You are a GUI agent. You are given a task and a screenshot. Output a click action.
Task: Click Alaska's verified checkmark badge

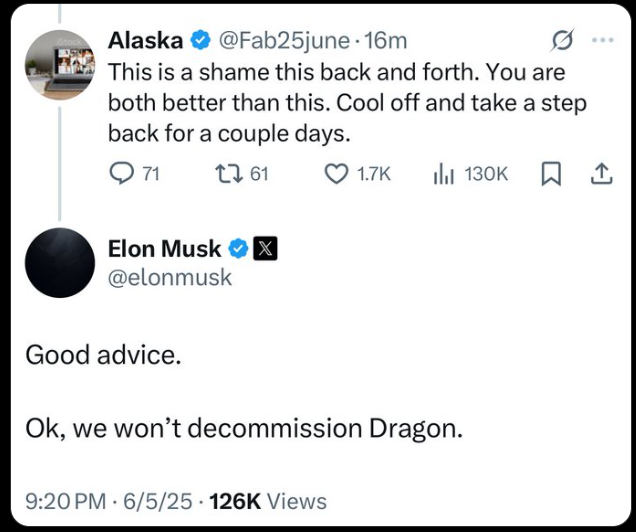(x=199, y=42)
